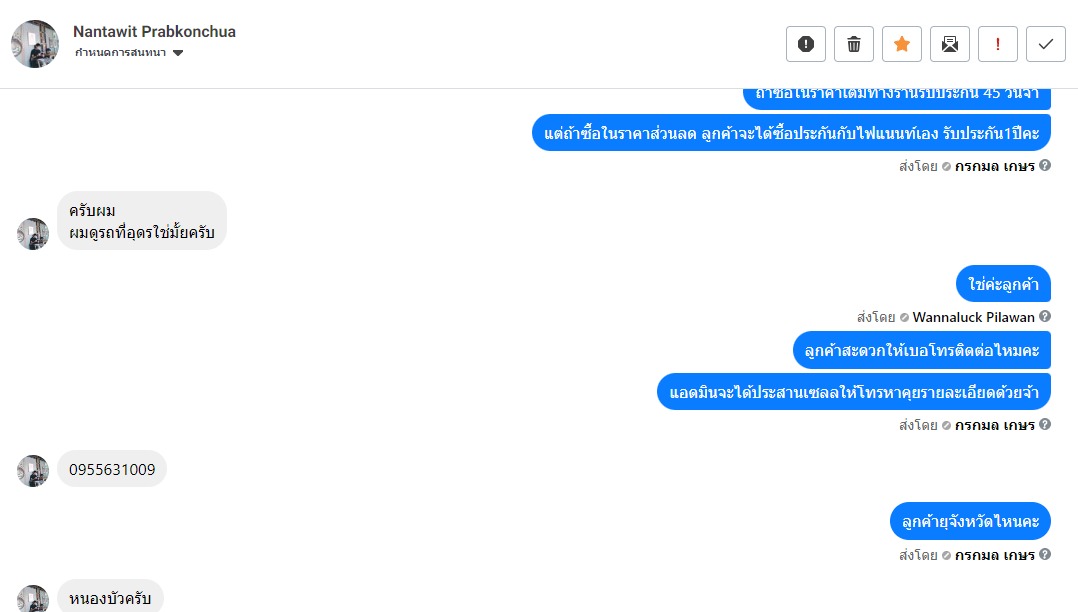Click customer avatar beside หนองบัวครับ message

(33, 598)
